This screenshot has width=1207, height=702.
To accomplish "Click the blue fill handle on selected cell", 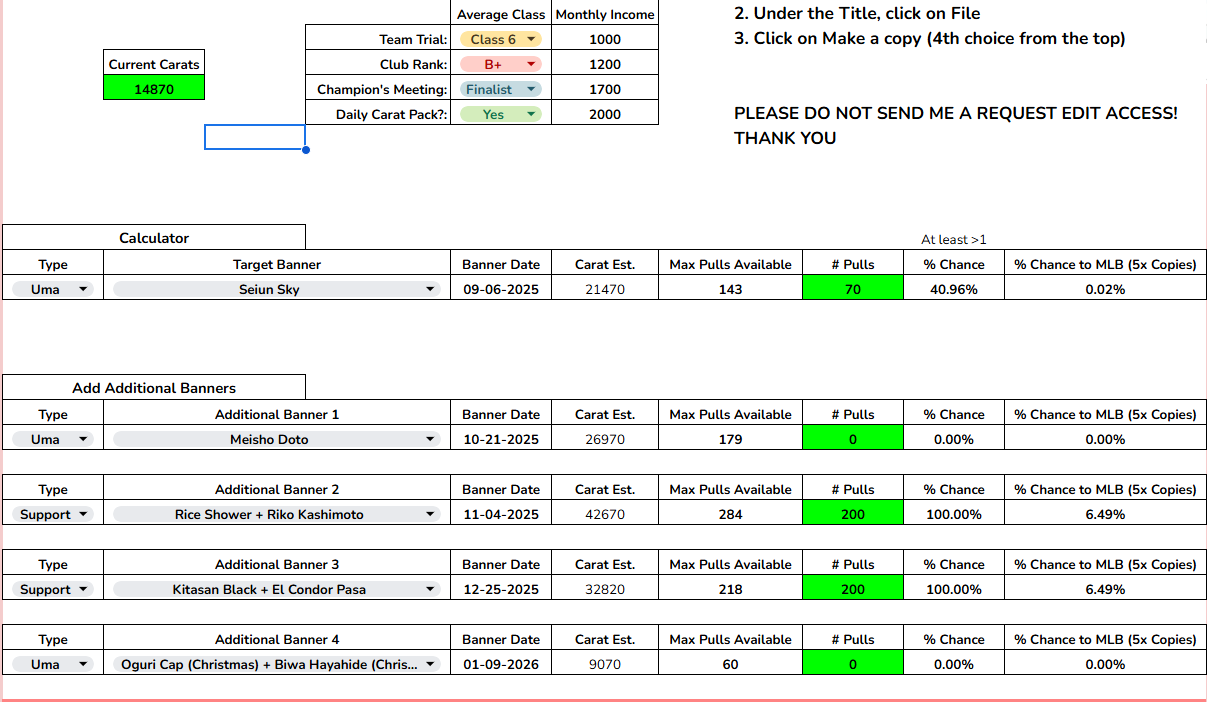I will pyautogui.click(x=305, y=150).
